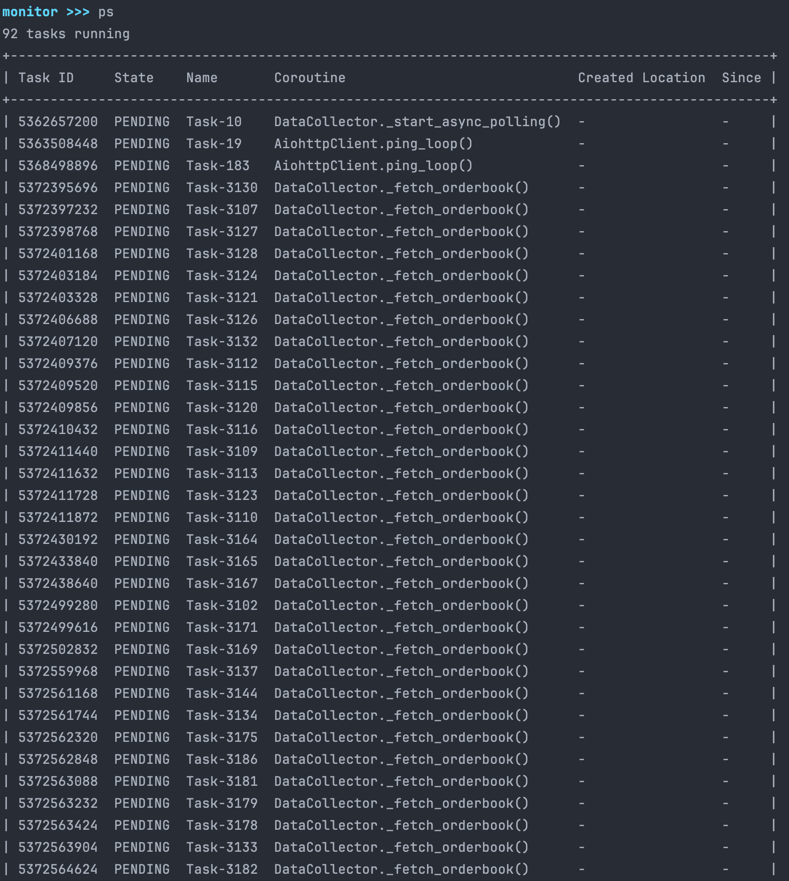Select task ID 5372564624

(x=58, y=869)
